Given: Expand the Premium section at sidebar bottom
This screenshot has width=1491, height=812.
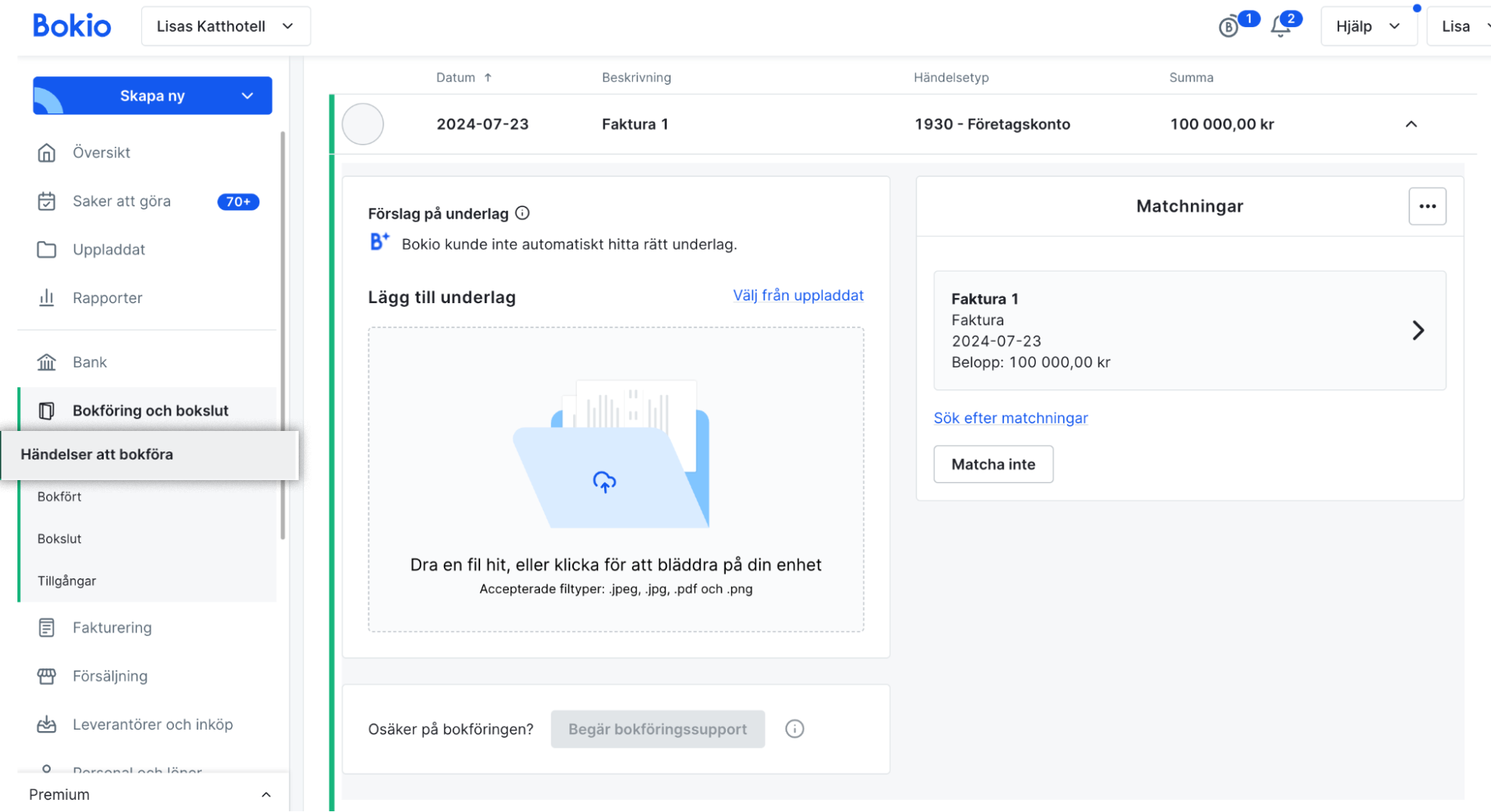Looking at the screenshot, I should pos(265,795).
